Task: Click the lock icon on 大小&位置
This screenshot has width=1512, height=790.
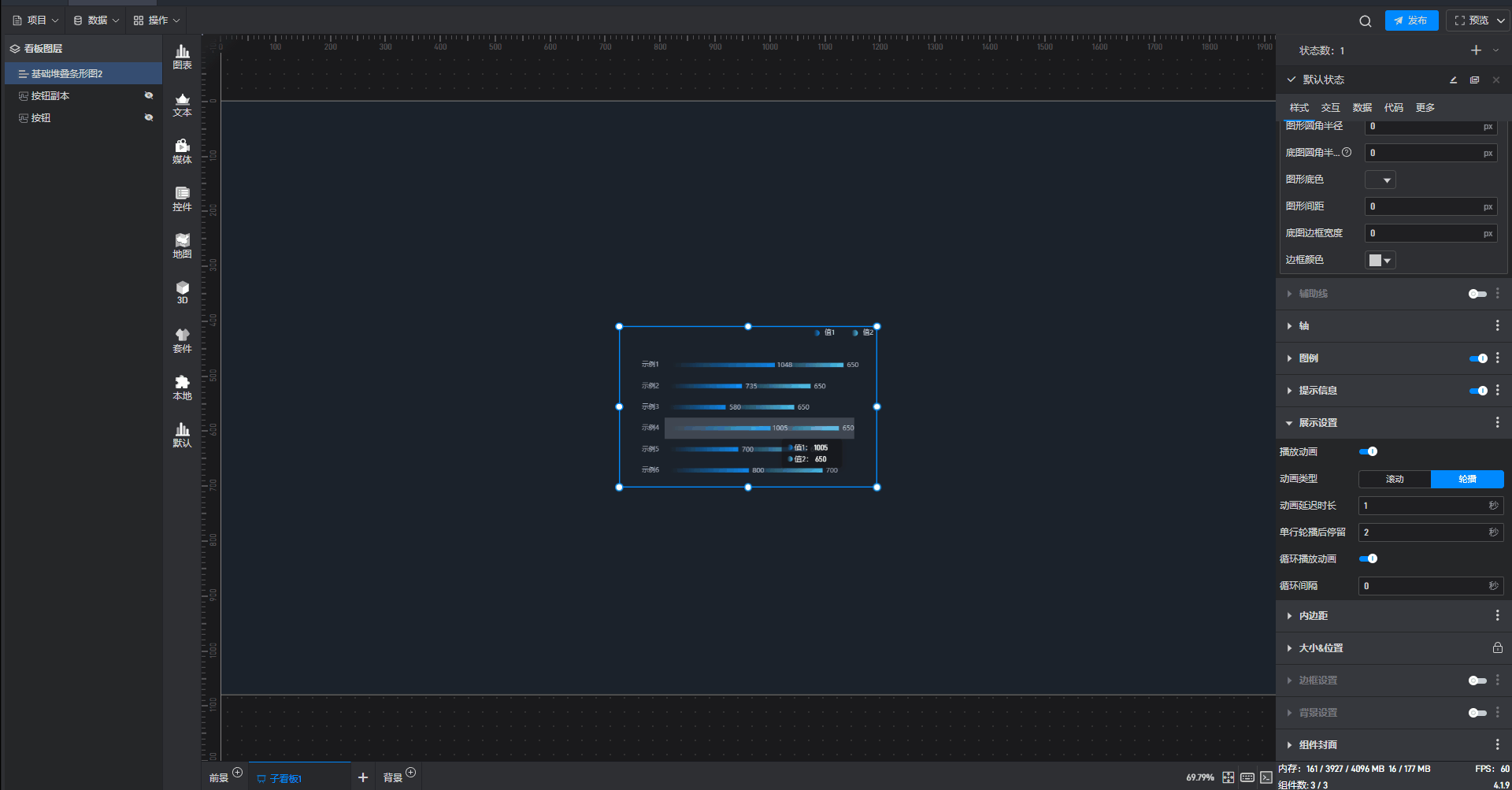Action: [x=1497, y=648]
